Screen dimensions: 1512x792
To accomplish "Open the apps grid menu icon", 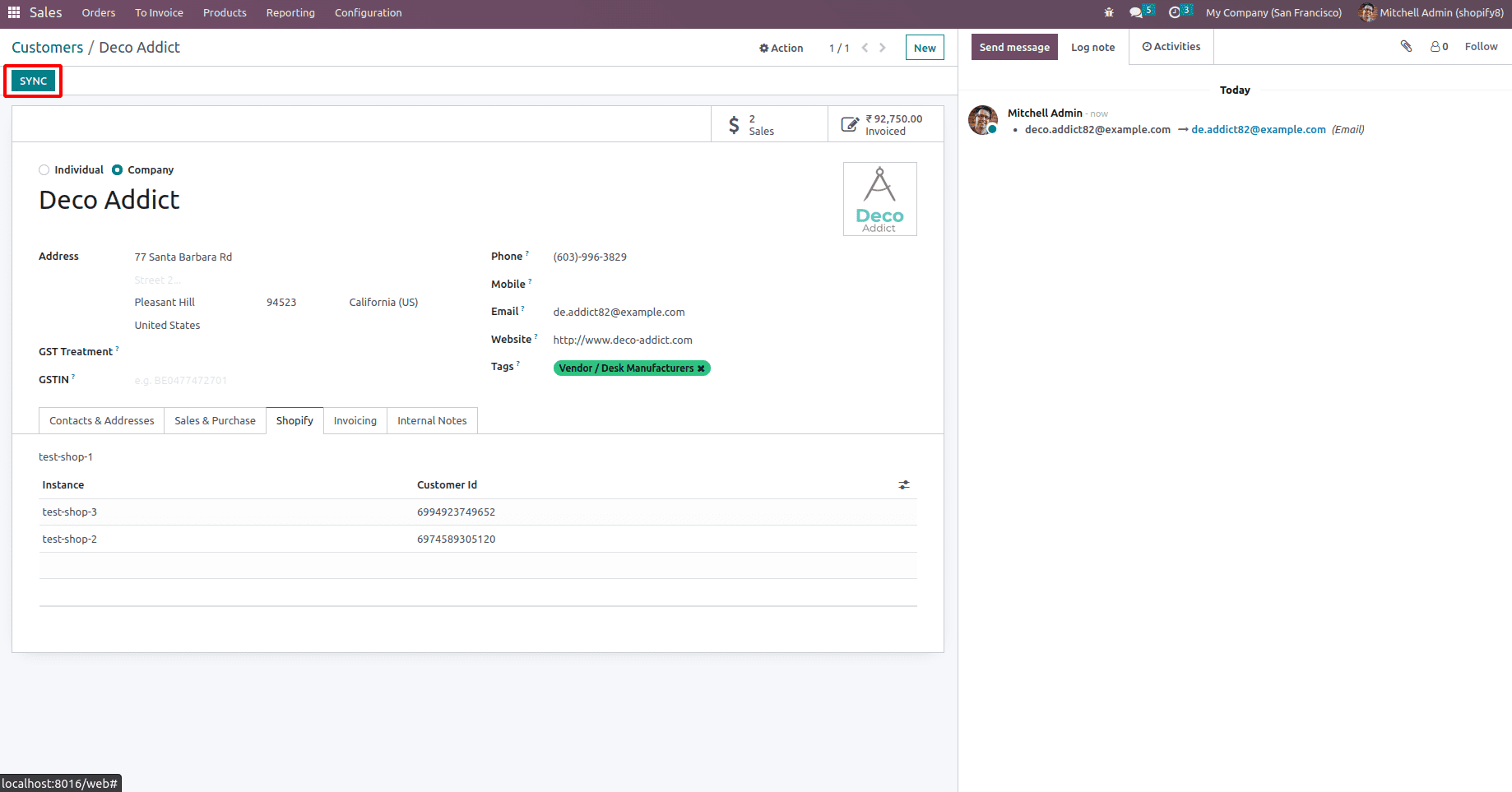I will (x=14, y=12).
